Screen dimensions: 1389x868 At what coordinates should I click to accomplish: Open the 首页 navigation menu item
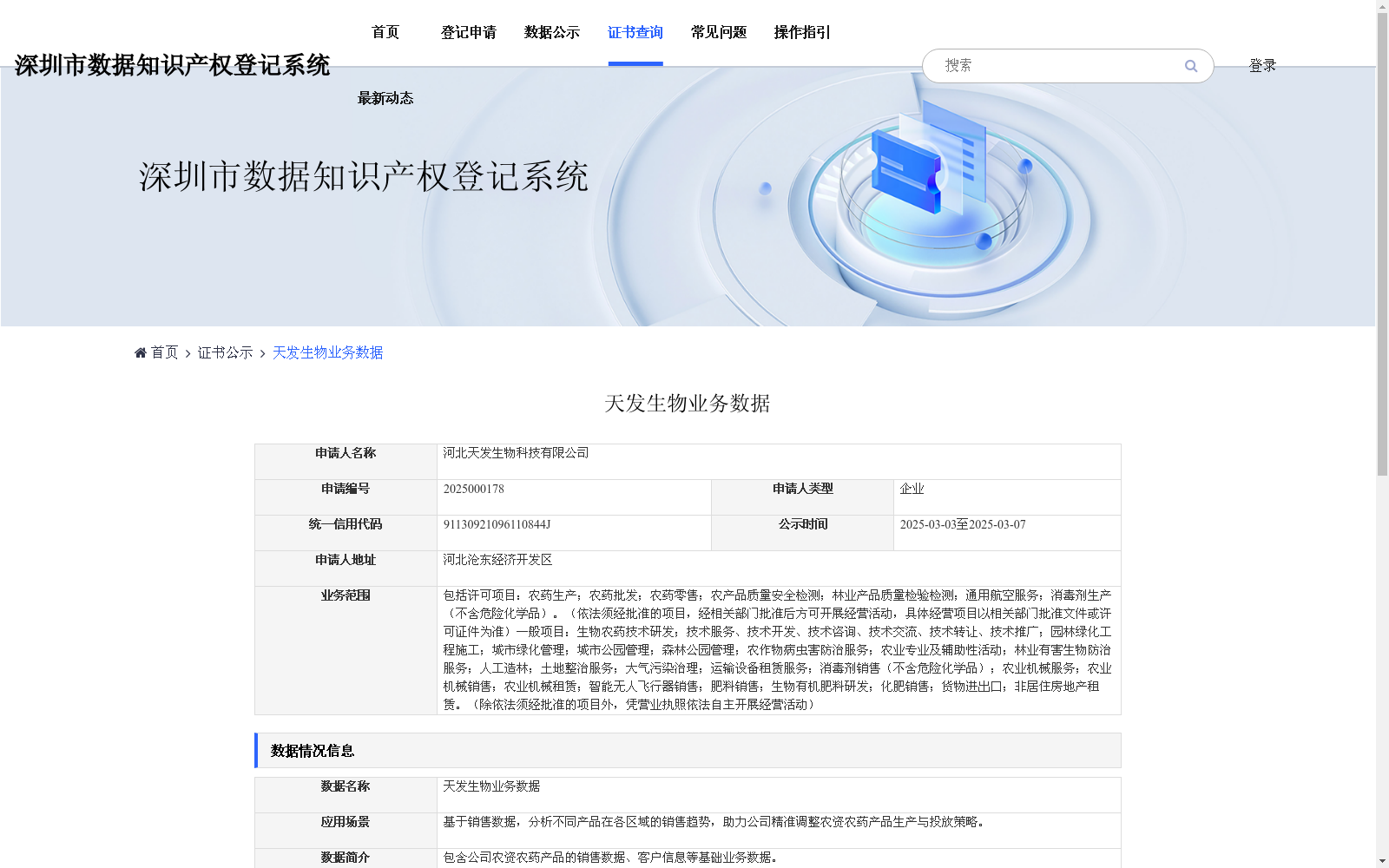coord(385,32)
